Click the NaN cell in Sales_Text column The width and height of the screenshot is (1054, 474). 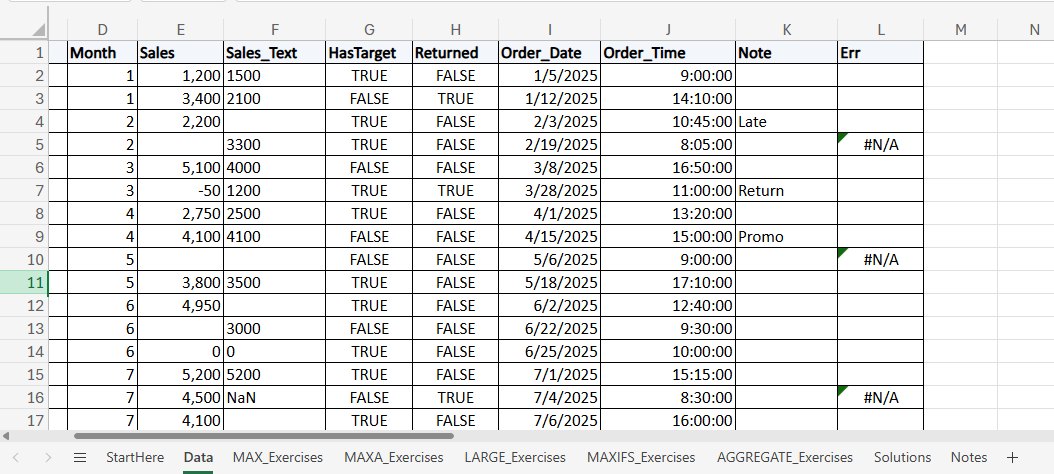click(275, 398)
